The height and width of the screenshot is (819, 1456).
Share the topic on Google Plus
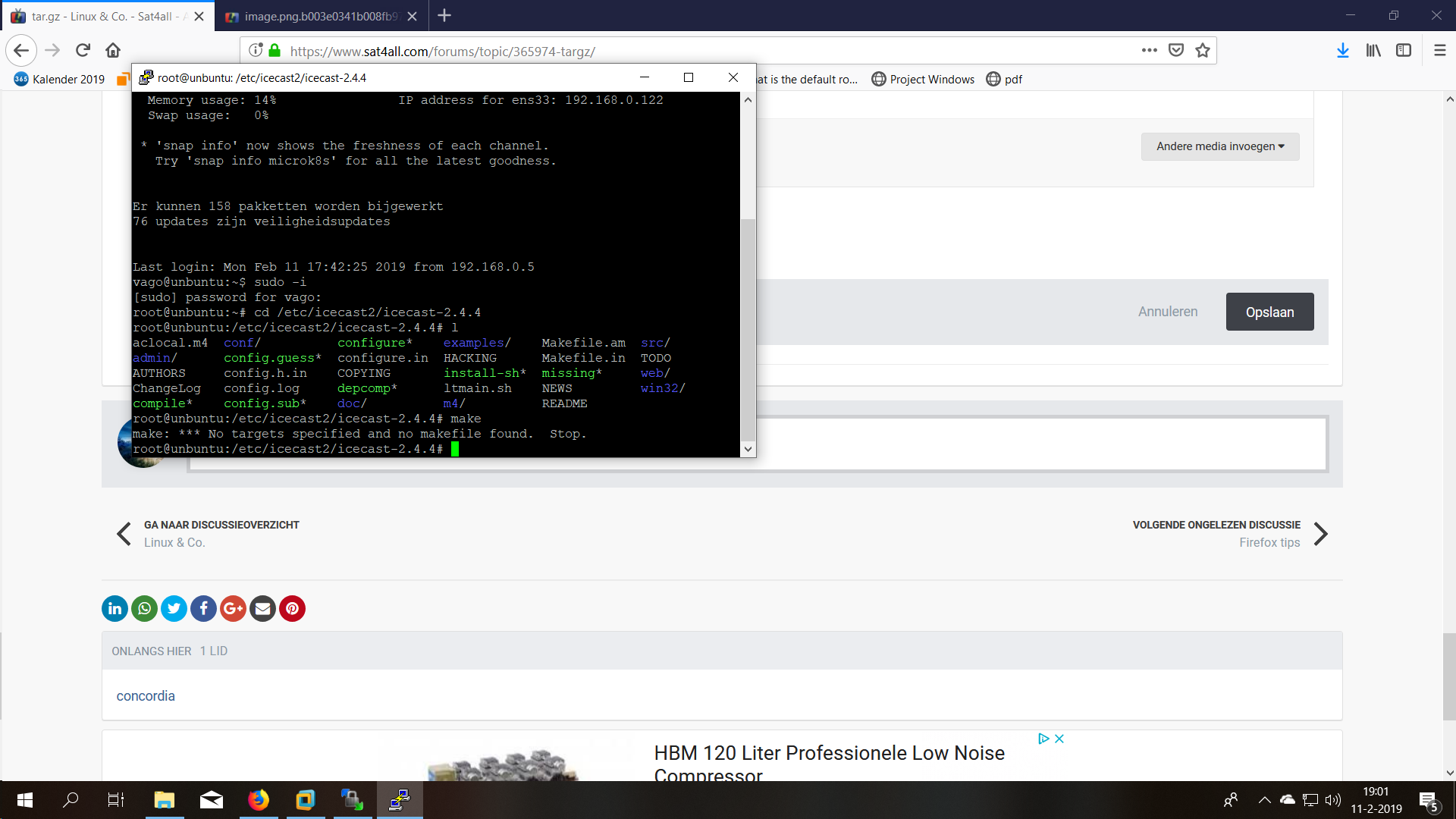click(x=233, y=608)
